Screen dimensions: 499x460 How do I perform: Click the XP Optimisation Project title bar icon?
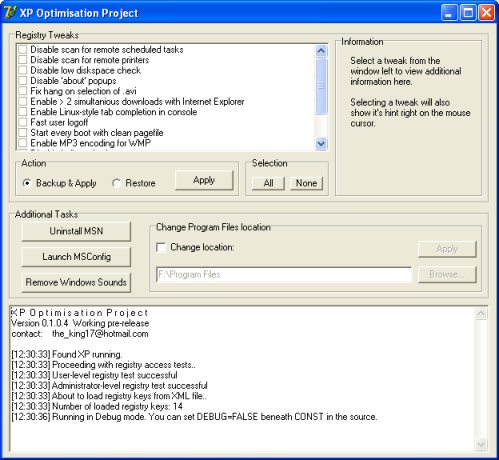pos(10,13)
